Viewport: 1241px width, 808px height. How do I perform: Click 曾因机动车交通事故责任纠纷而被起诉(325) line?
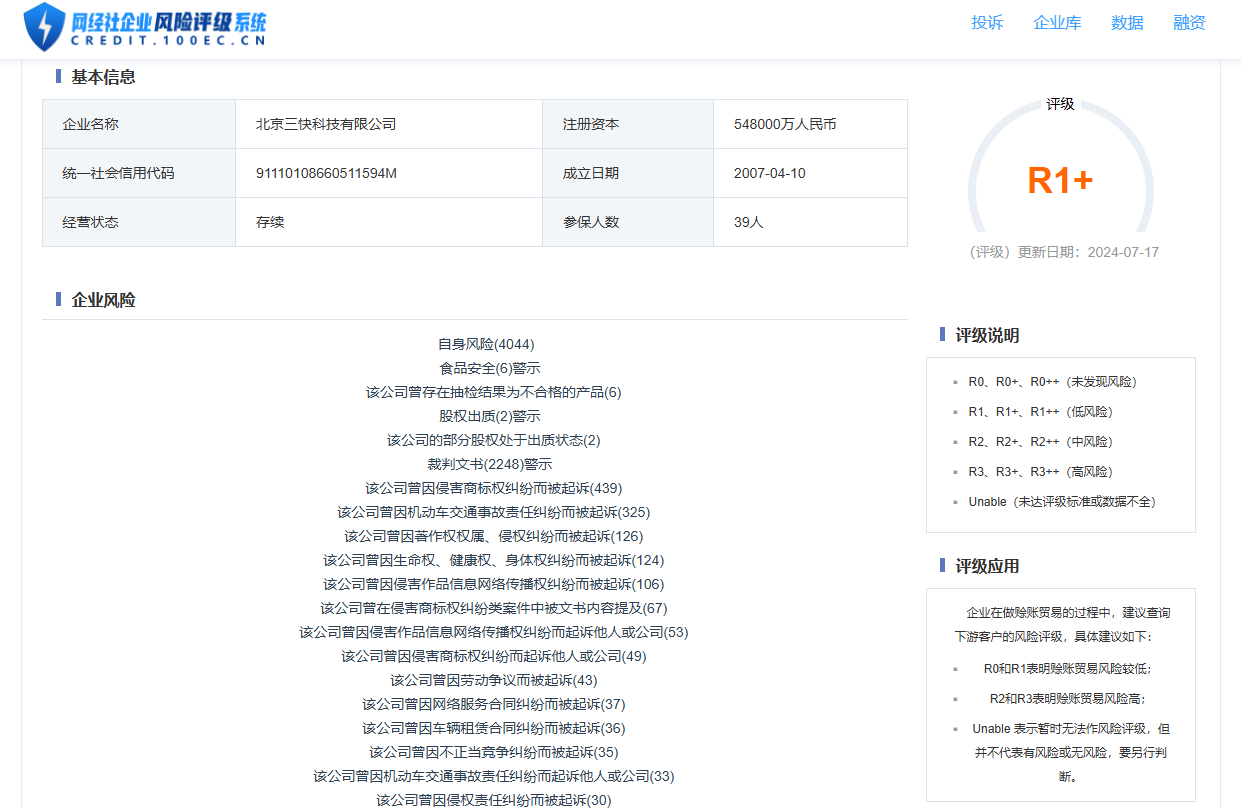coord(494,512)
